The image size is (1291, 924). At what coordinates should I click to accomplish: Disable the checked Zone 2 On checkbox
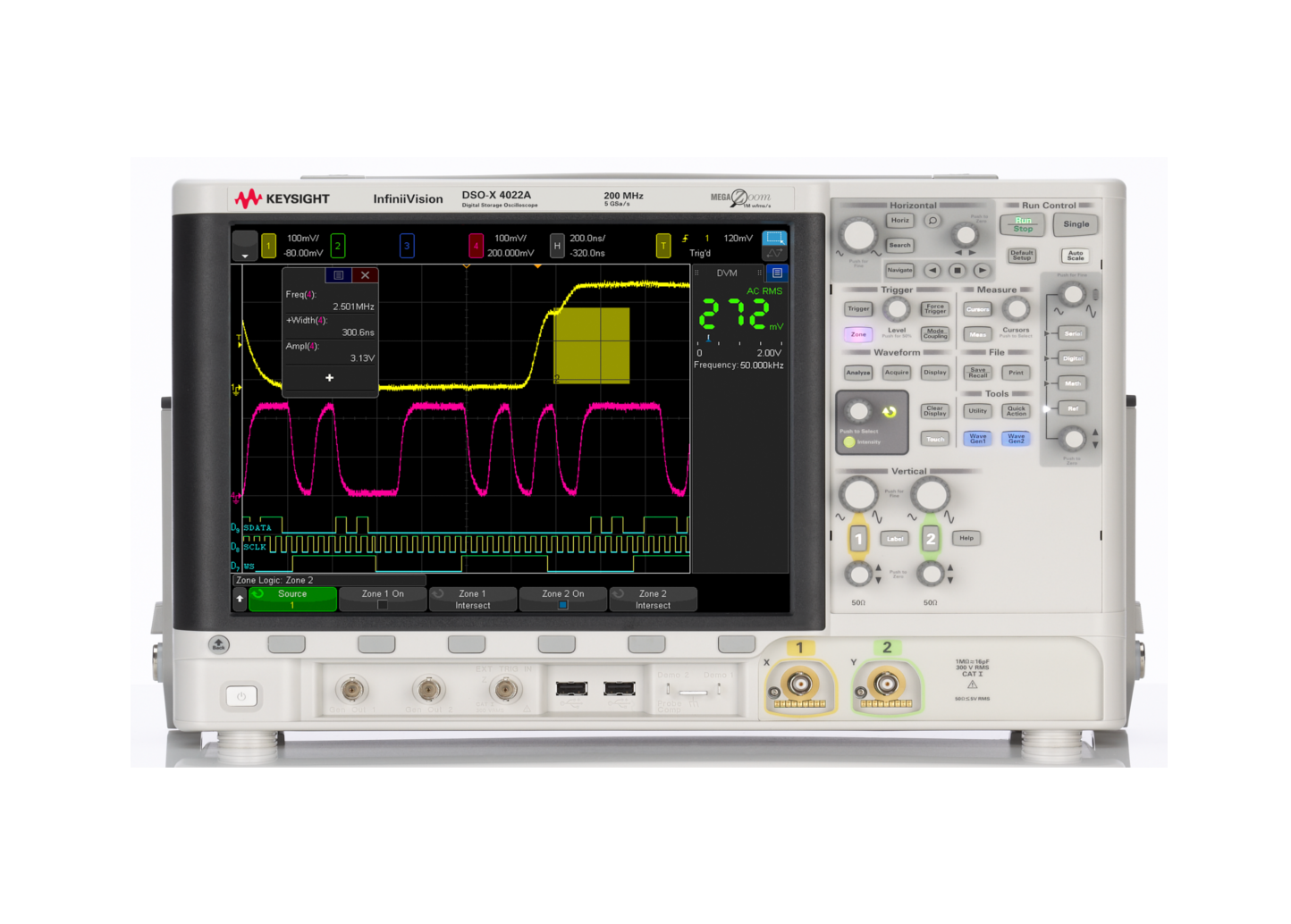pyautogui.click(x=564, y=603)
